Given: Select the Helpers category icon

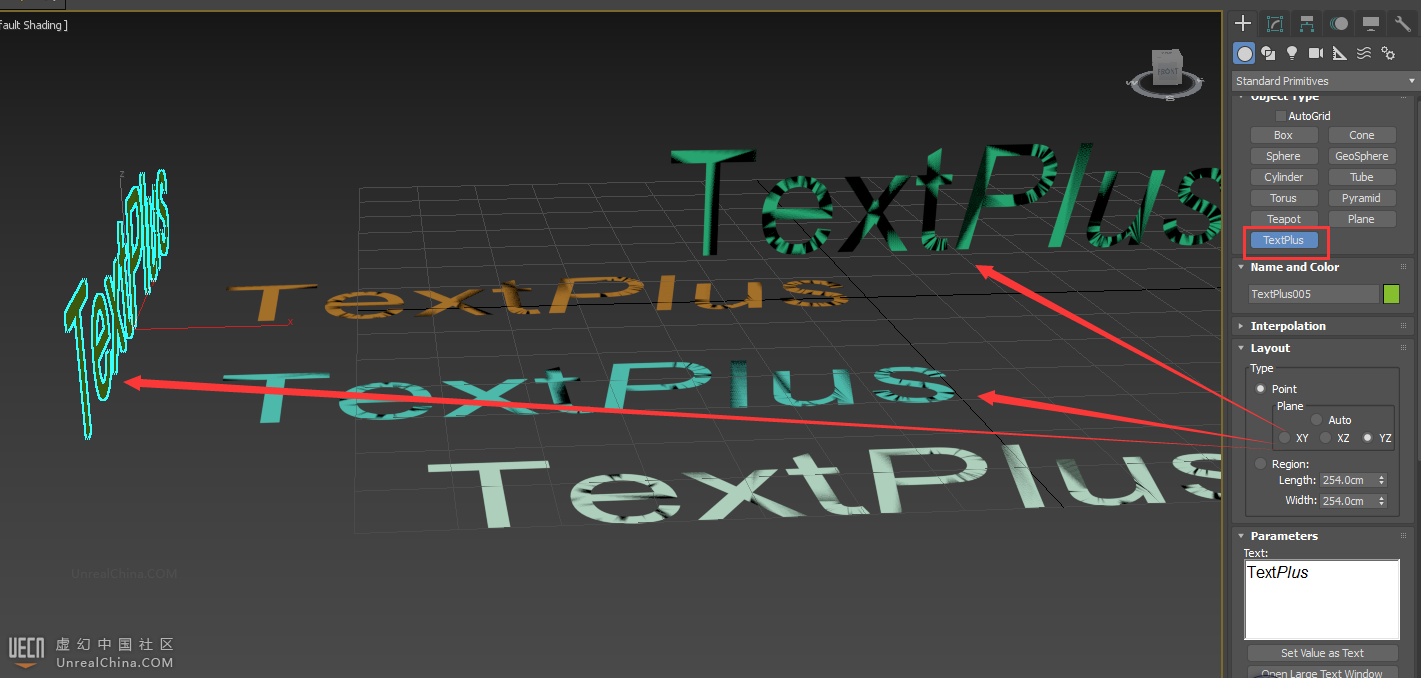Looking at the screenshot, I should 1340,53.
